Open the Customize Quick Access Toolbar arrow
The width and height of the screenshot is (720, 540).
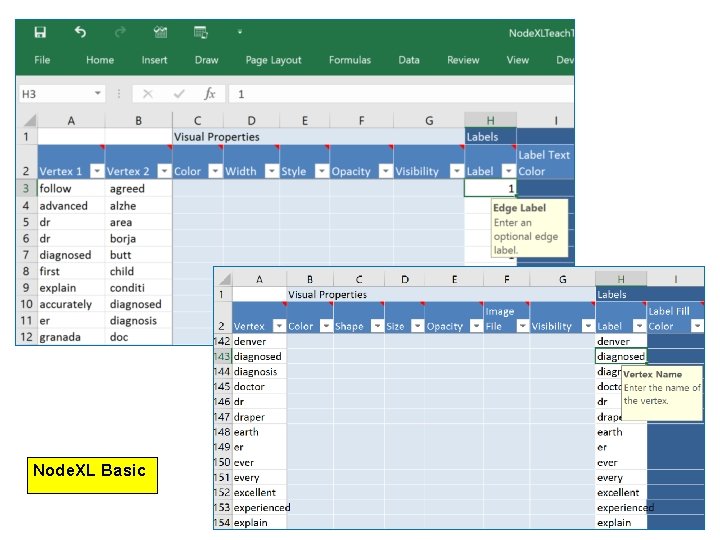point(240,32)
